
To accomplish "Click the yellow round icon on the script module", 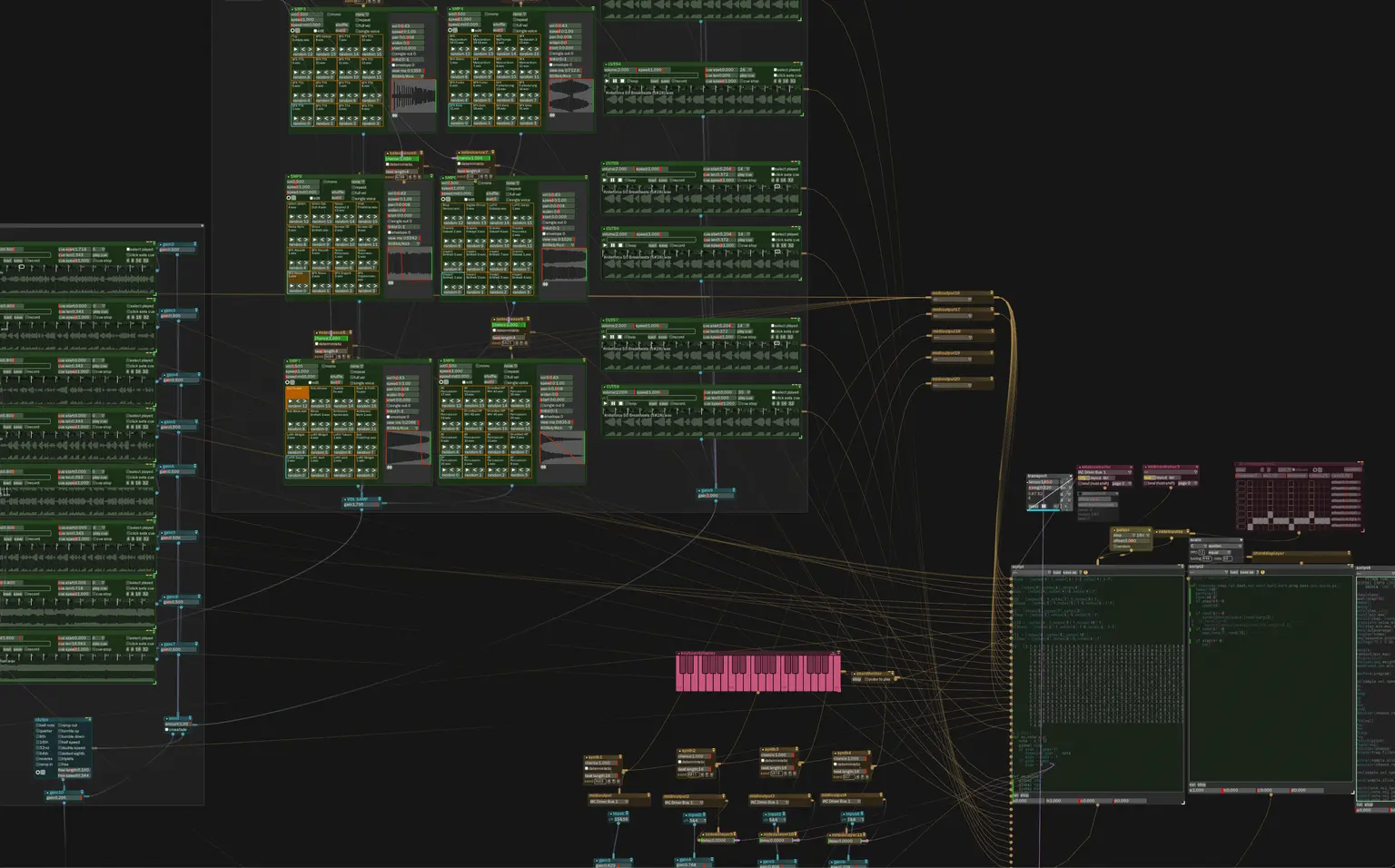I will [1086, 572].
